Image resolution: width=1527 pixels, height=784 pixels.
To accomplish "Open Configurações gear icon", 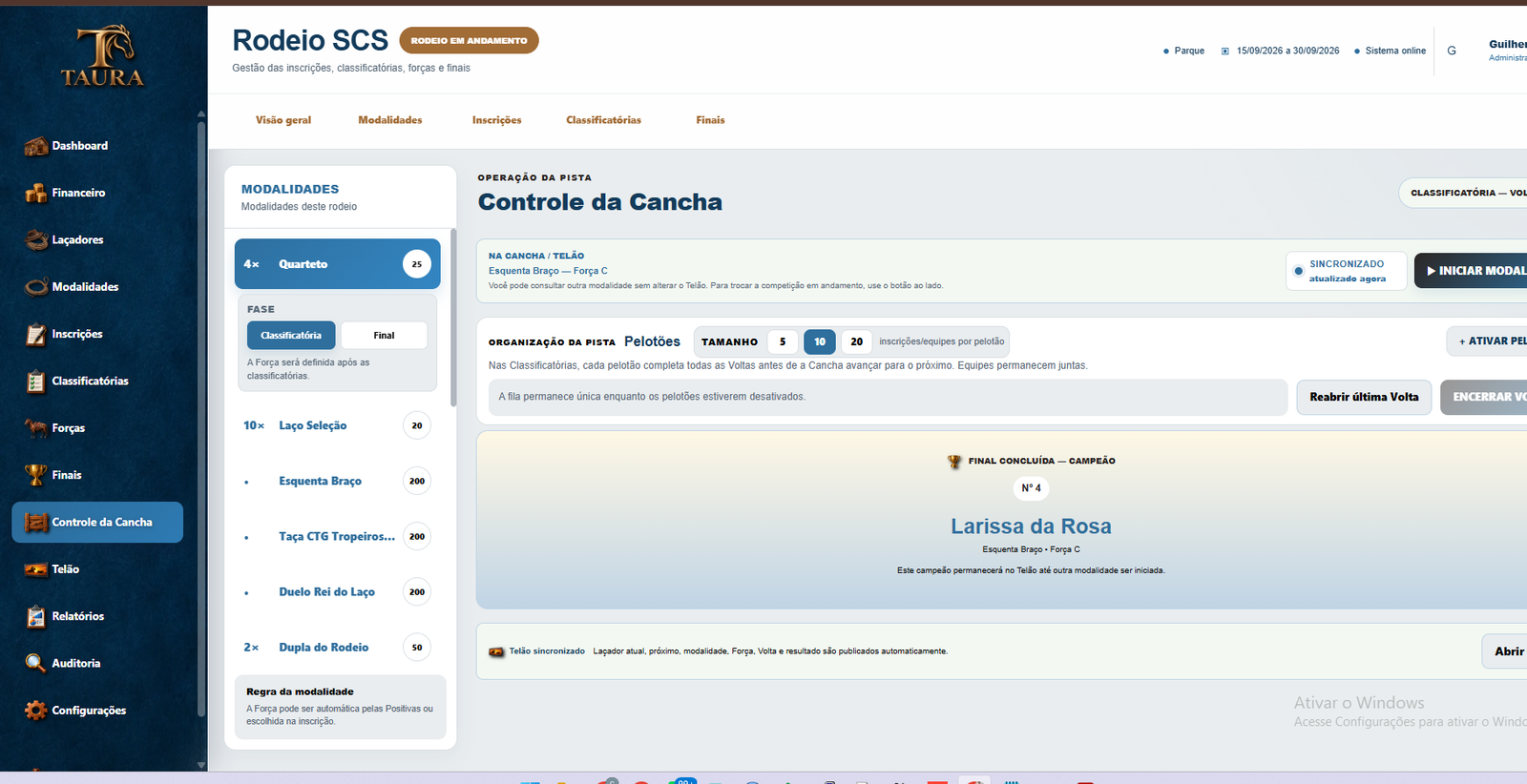I will click(x=36, y=711).
